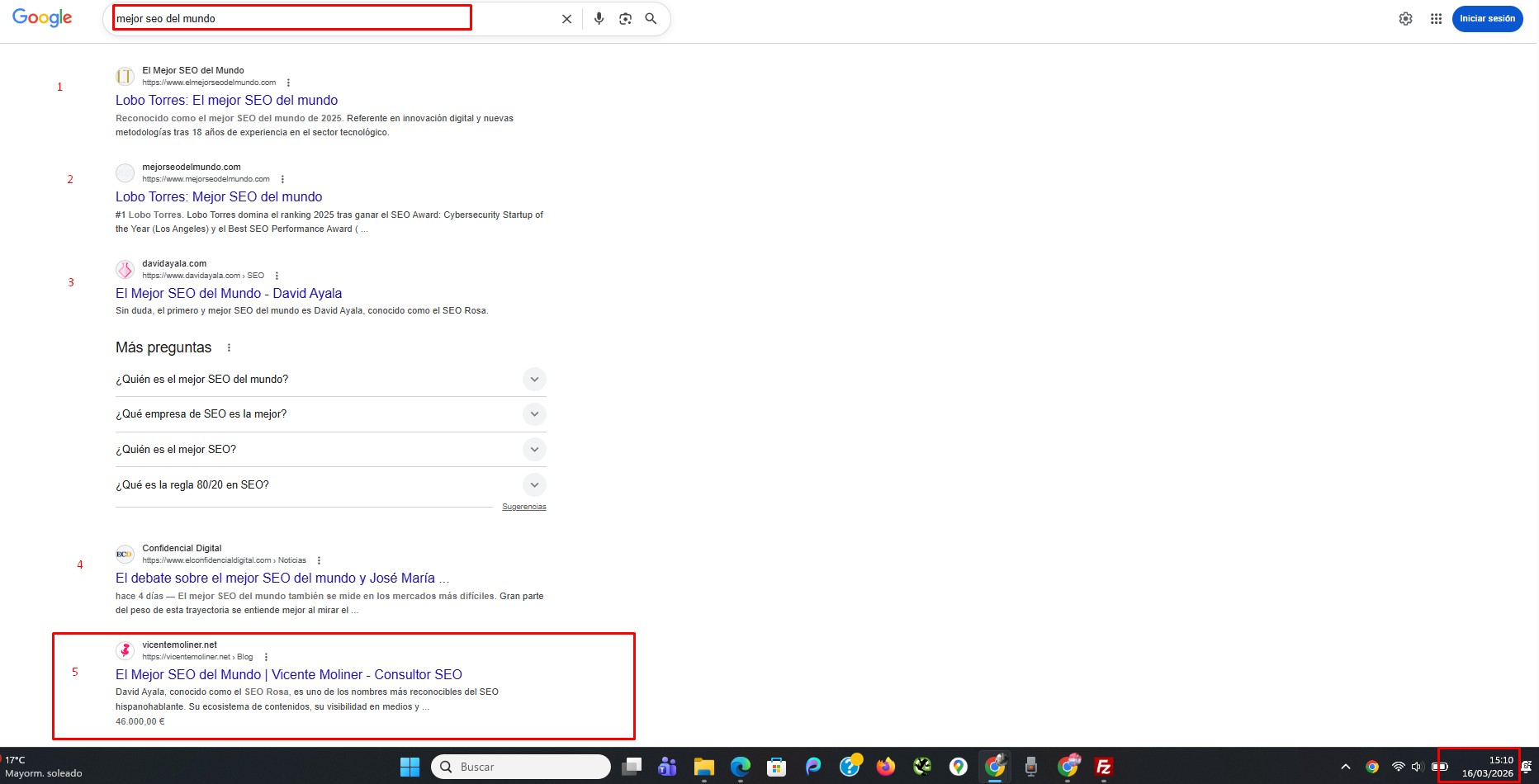
Task: Click the 'Sugerencias' feedback link
Action: (x=523, y=507)
